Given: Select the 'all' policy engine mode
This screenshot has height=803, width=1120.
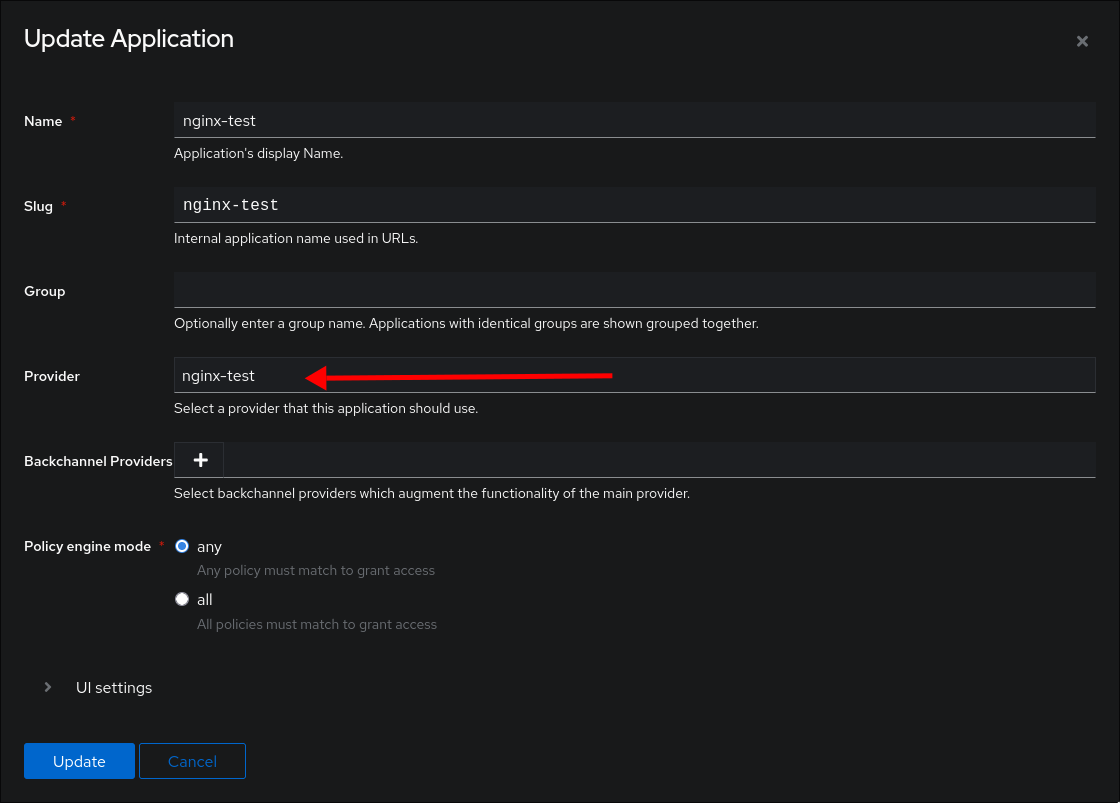Looking at the screenshot, I should tap(182, 599).
